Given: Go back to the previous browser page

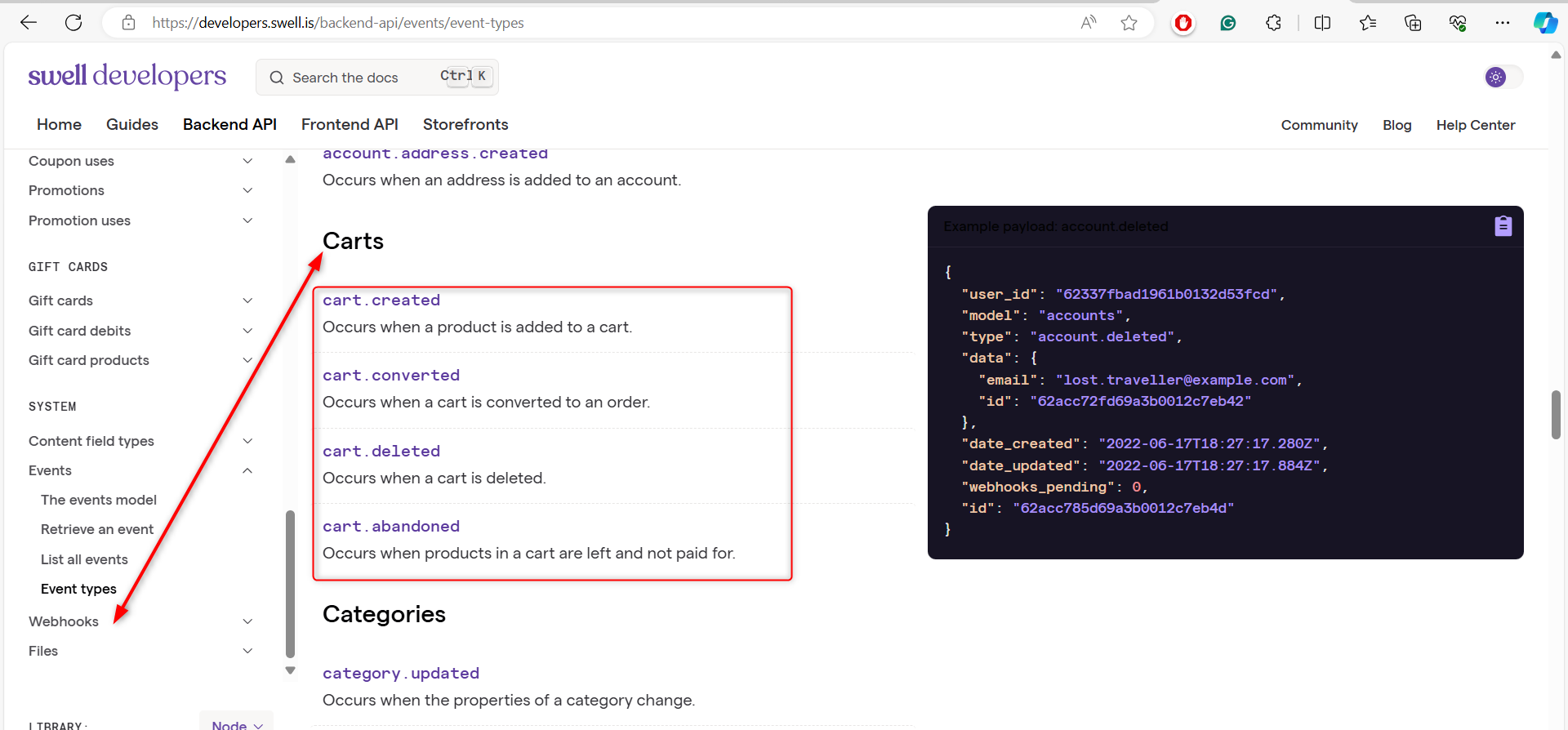Looking at the screenshot, I should click(29, 23).
